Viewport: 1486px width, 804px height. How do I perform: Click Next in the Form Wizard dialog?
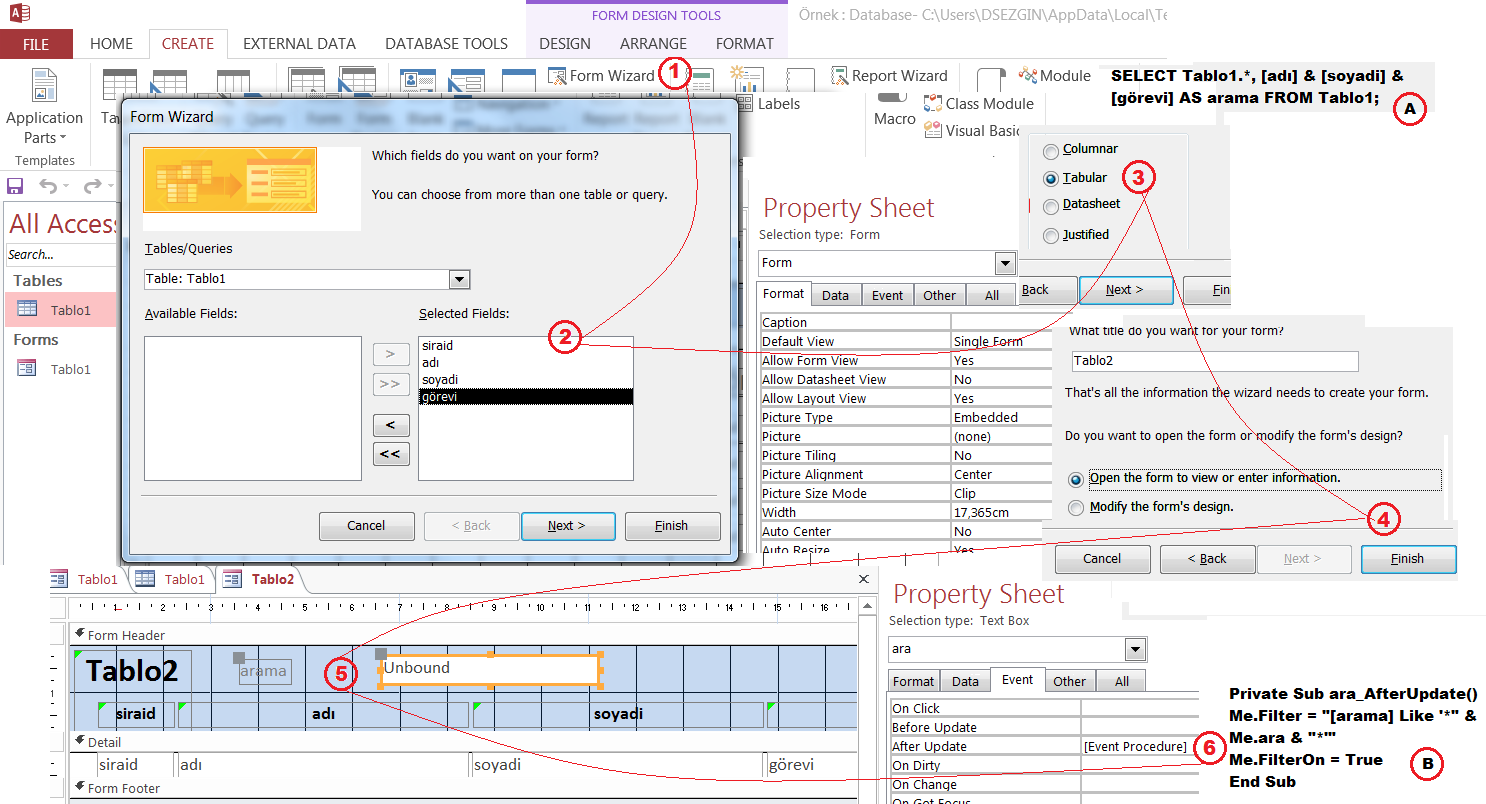point(566,526)
